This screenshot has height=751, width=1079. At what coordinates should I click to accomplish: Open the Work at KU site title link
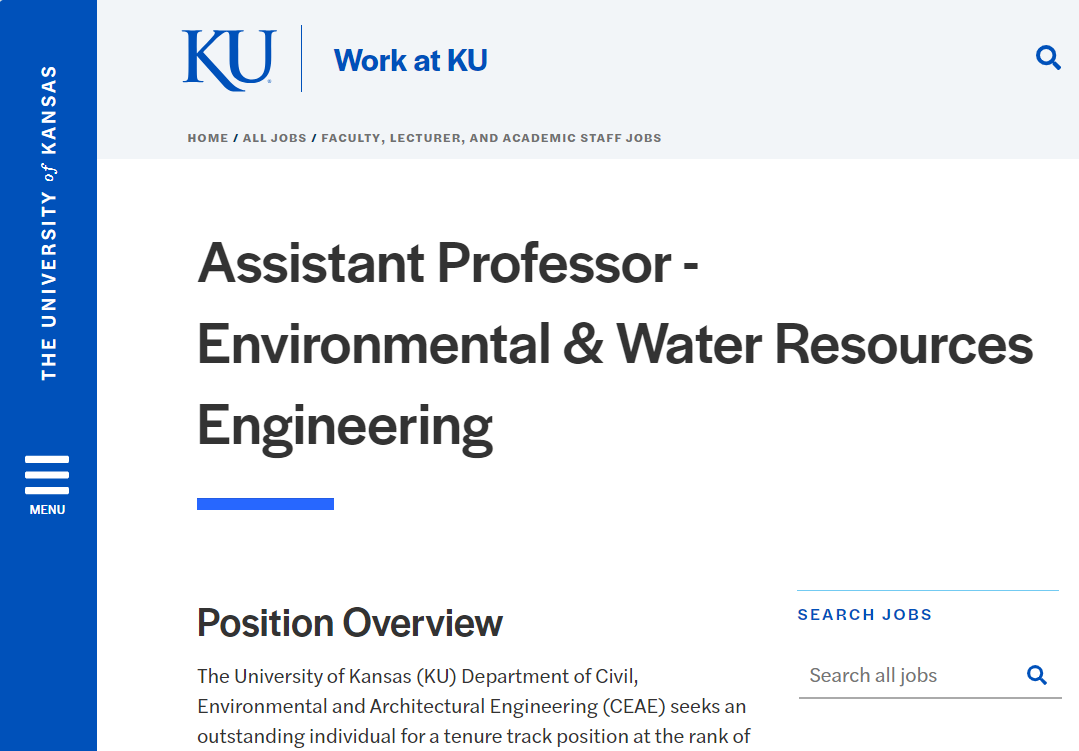coord(410,61)
